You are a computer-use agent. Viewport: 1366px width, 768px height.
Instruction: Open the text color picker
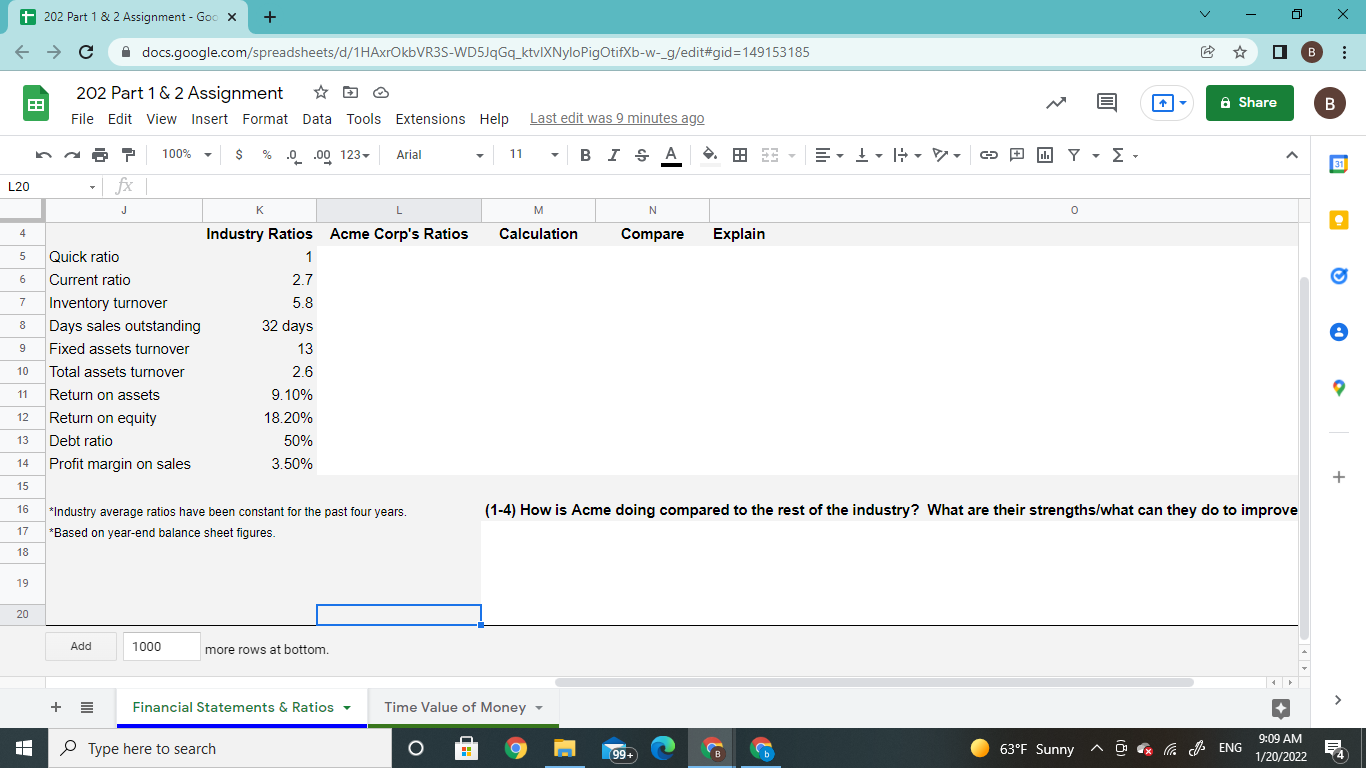click(x=671, y=155)
